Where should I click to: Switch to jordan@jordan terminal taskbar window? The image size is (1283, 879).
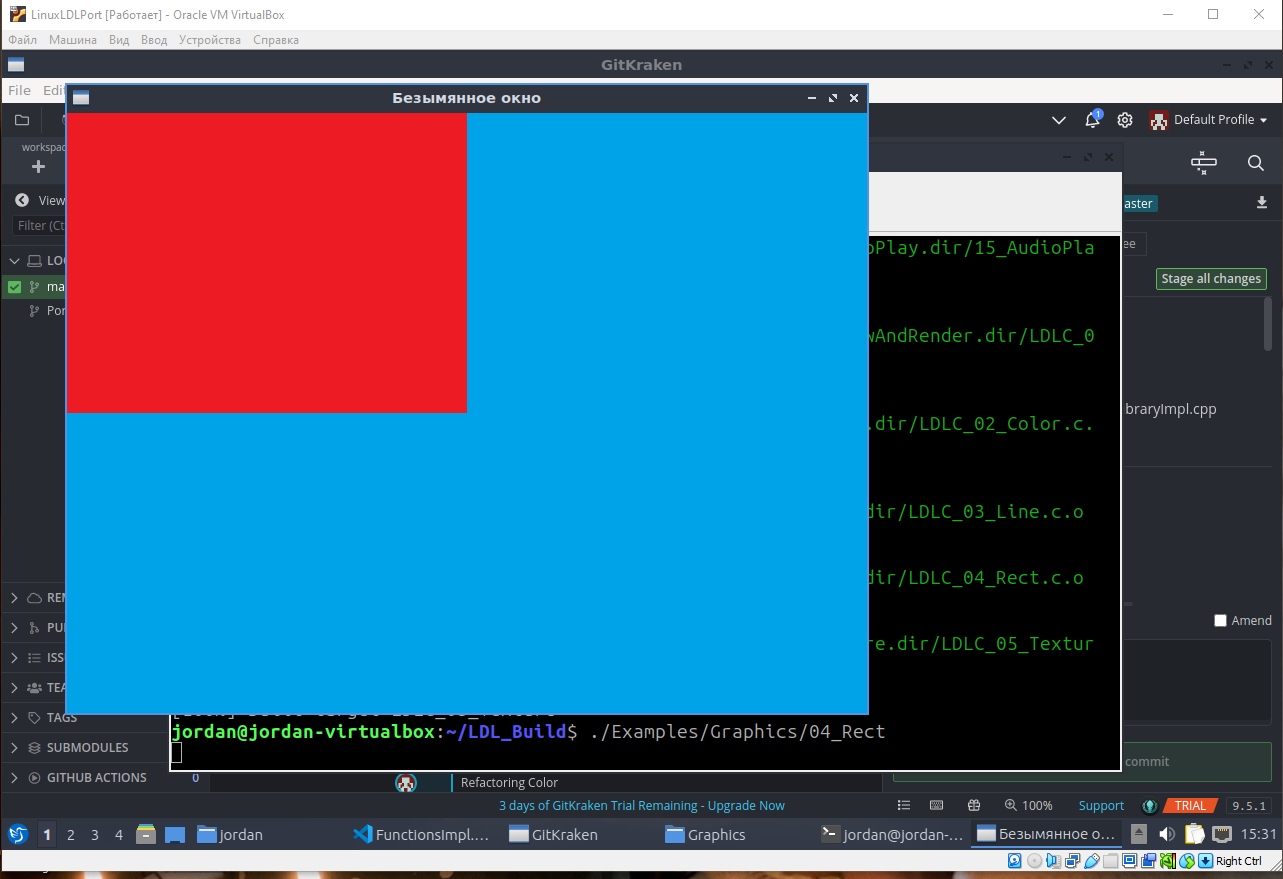[892, 834]
